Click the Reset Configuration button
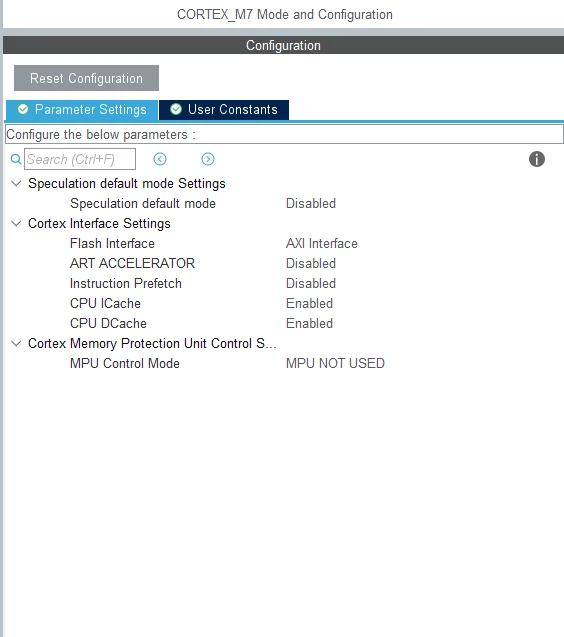Image resolution: width=564 pixels, height=637 pixels. (86, 78)
